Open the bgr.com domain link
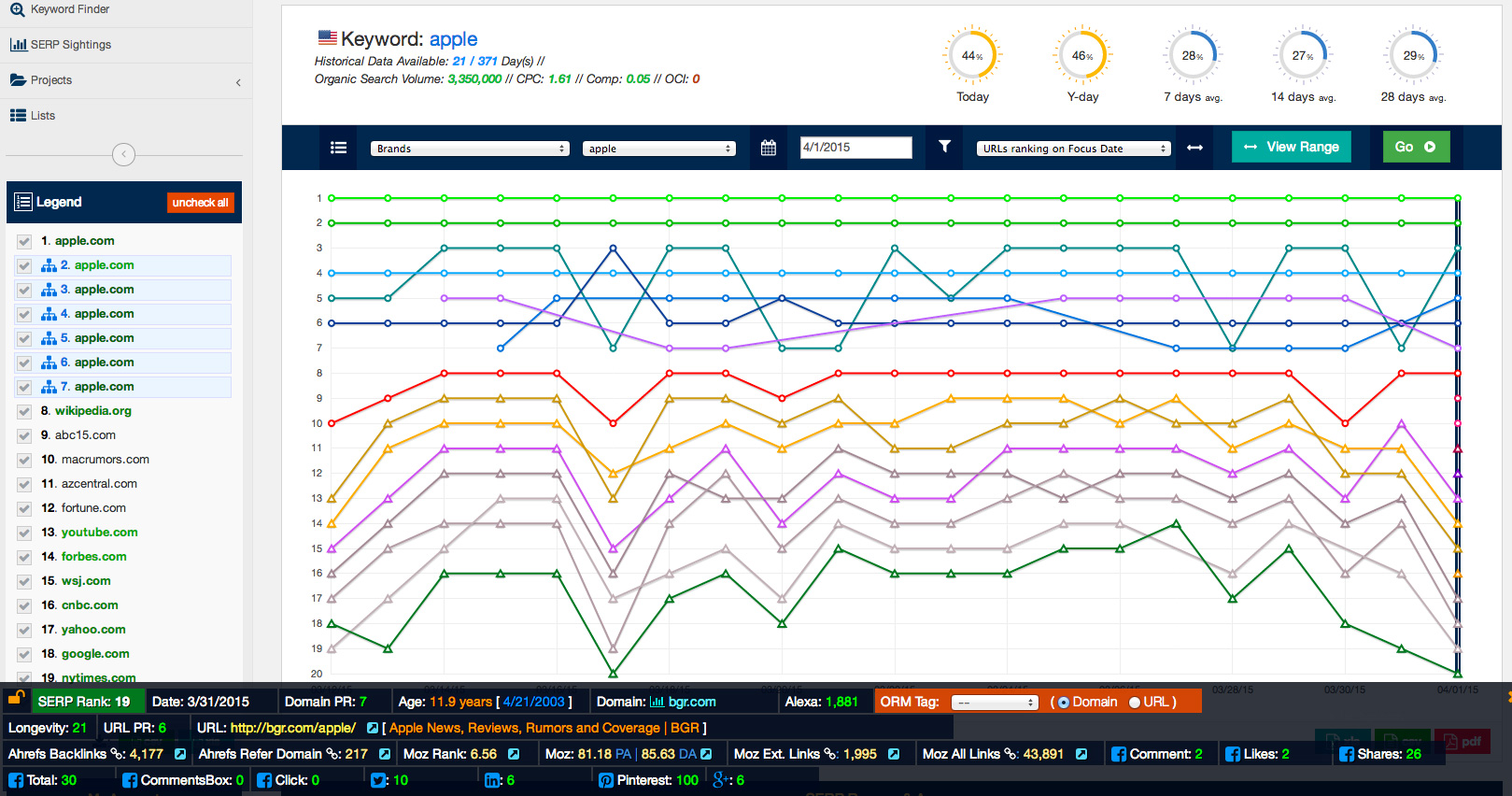 click(x=692, y=702)
